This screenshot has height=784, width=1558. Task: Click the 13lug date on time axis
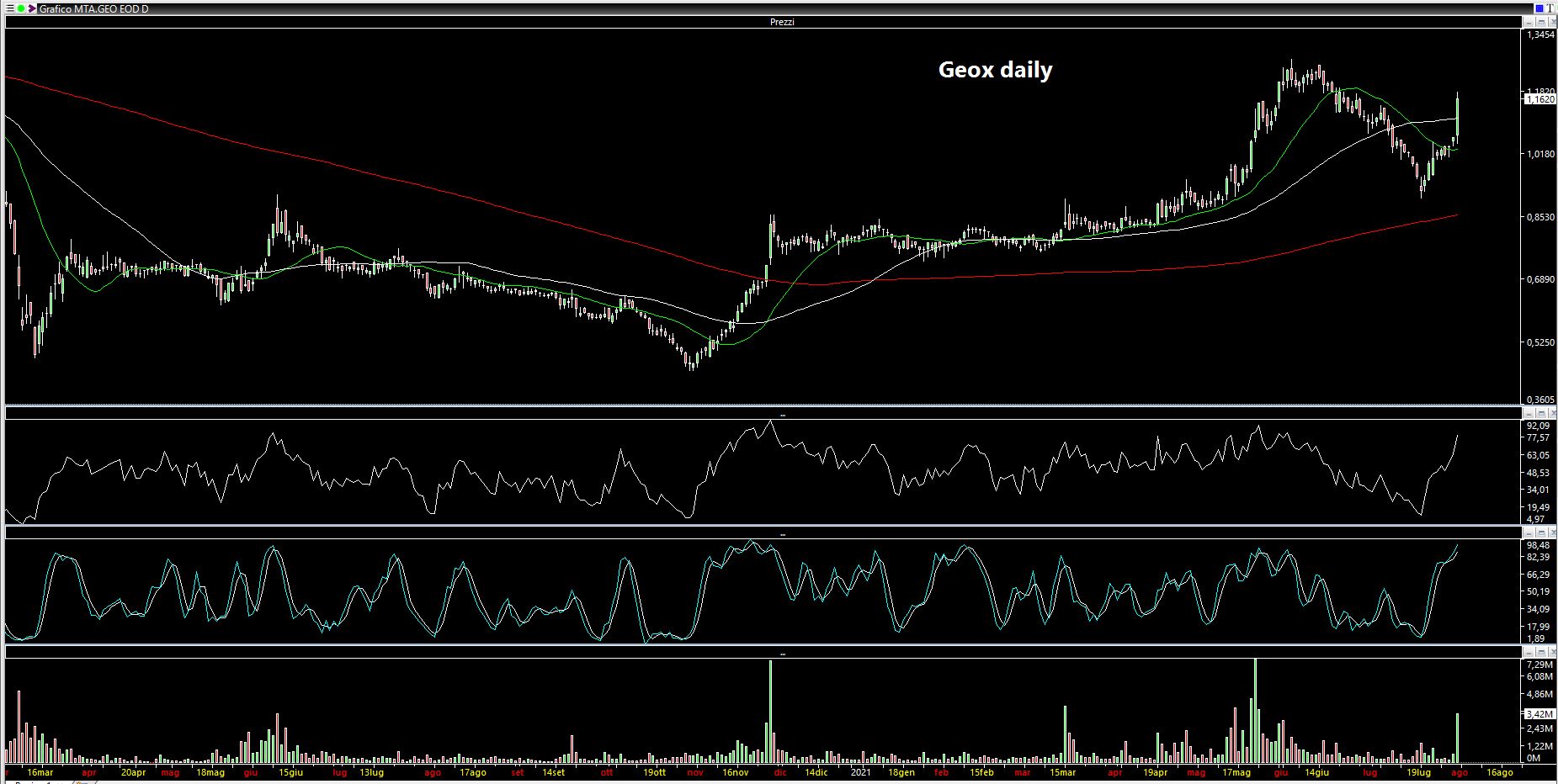371,771
